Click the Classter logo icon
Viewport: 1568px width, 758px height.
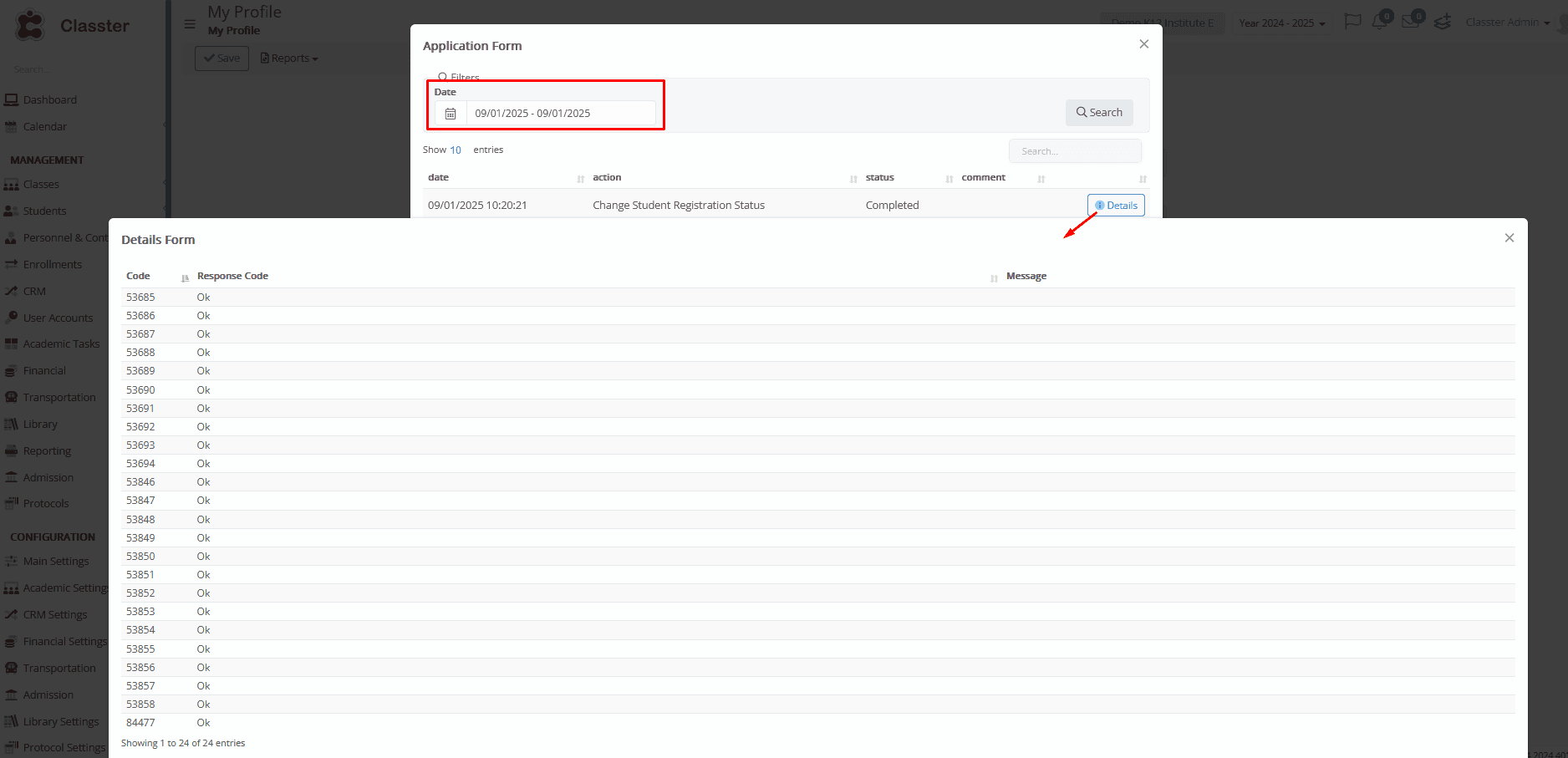30,25
